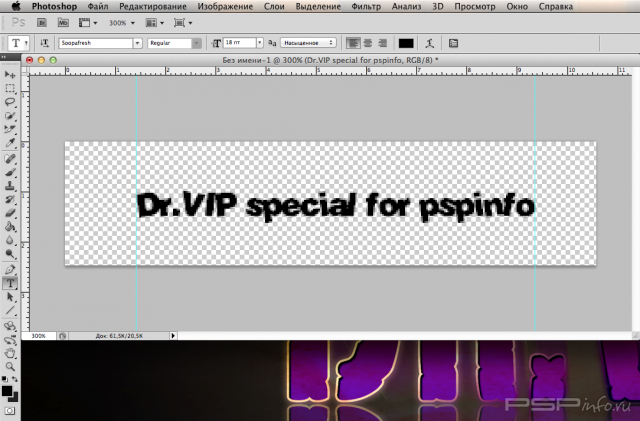Image resolution: width=640 pixels, height=421 pixels.
Task: Select the Move tool
Action: point(10,74)
